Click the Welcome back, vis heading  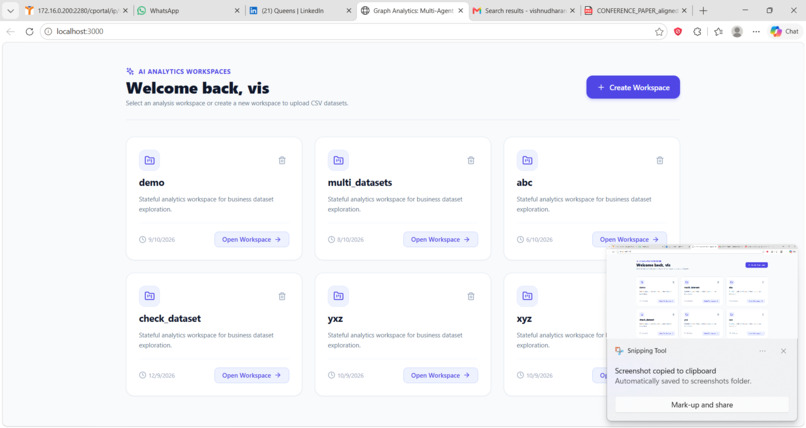click(197, 88)
